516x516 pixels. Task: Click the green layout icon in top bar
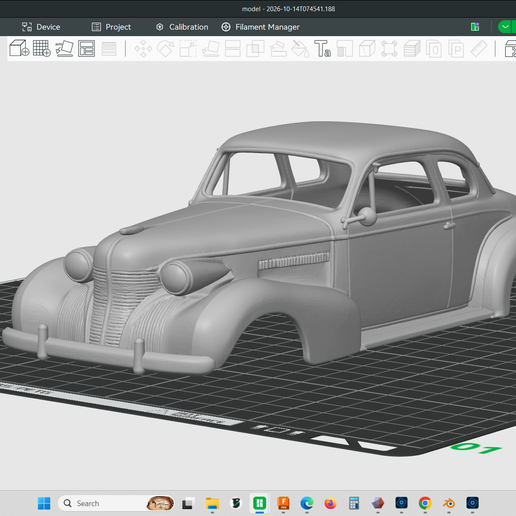[x=475, y=27]
